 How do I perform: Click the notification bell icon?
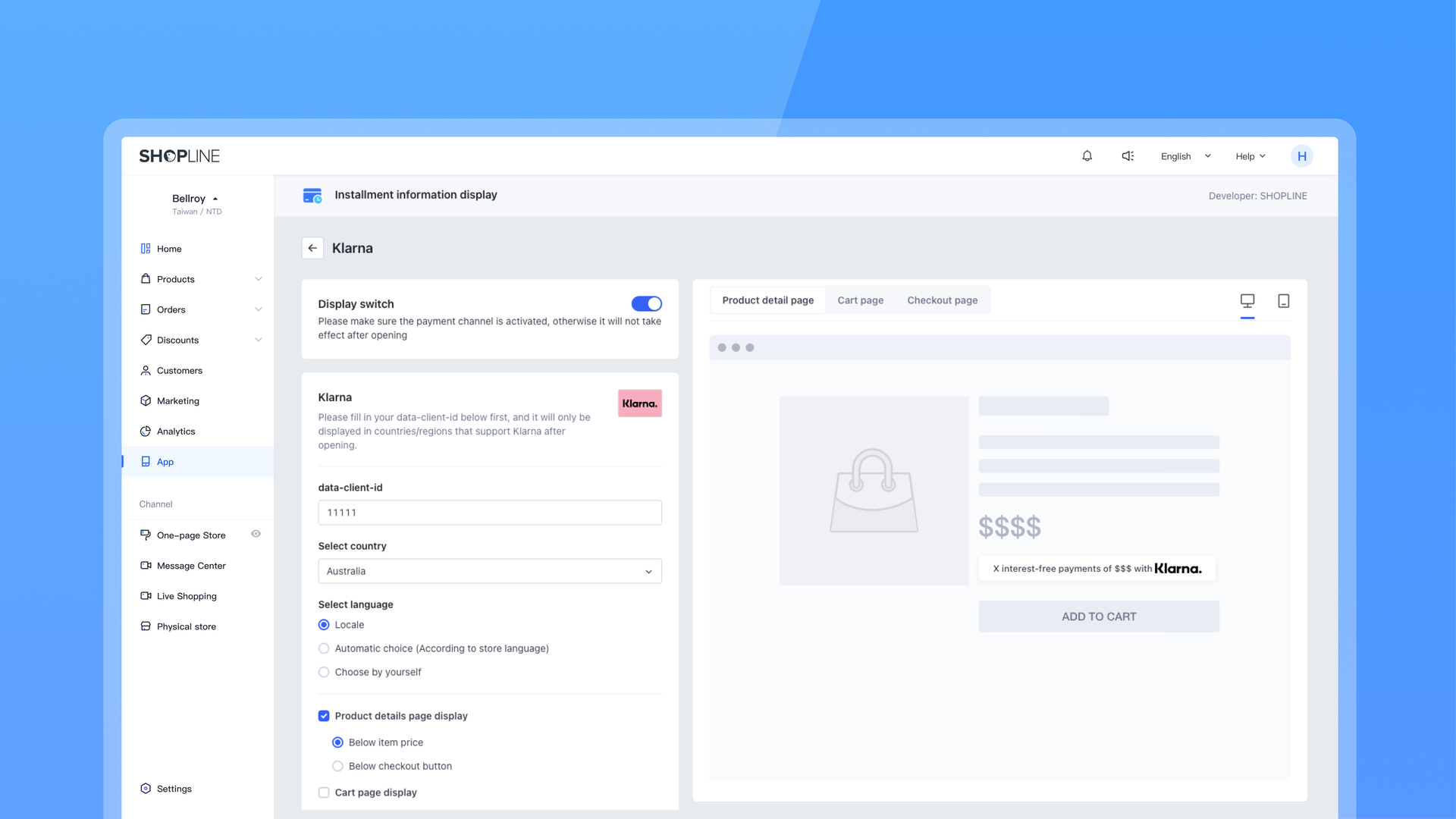coord(1087,156)
